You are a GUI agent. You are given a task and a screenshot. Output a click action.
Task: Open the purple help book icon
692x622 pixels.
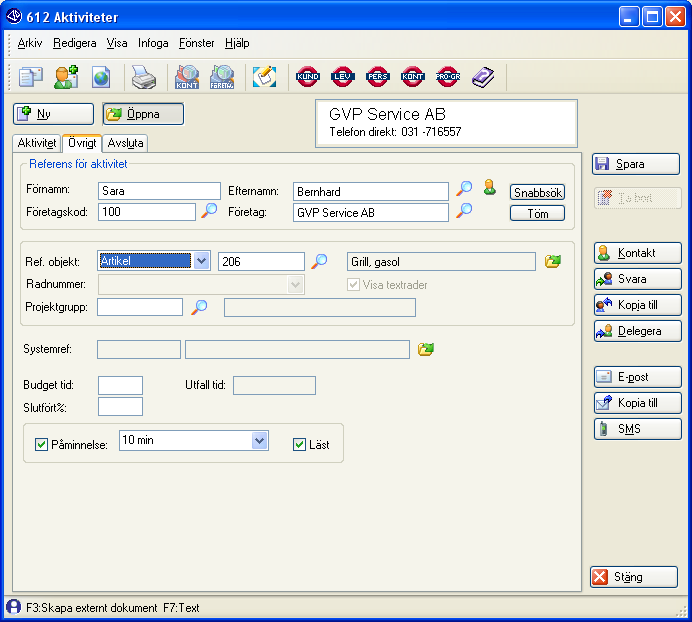[x=483, y=77]
